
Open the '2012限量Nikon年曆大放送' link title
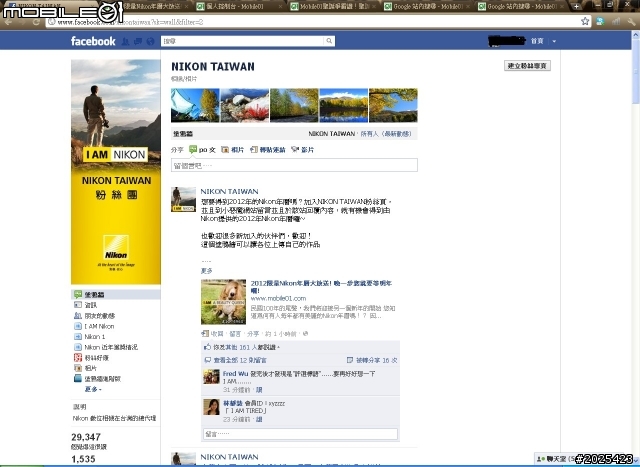point(321,287)
